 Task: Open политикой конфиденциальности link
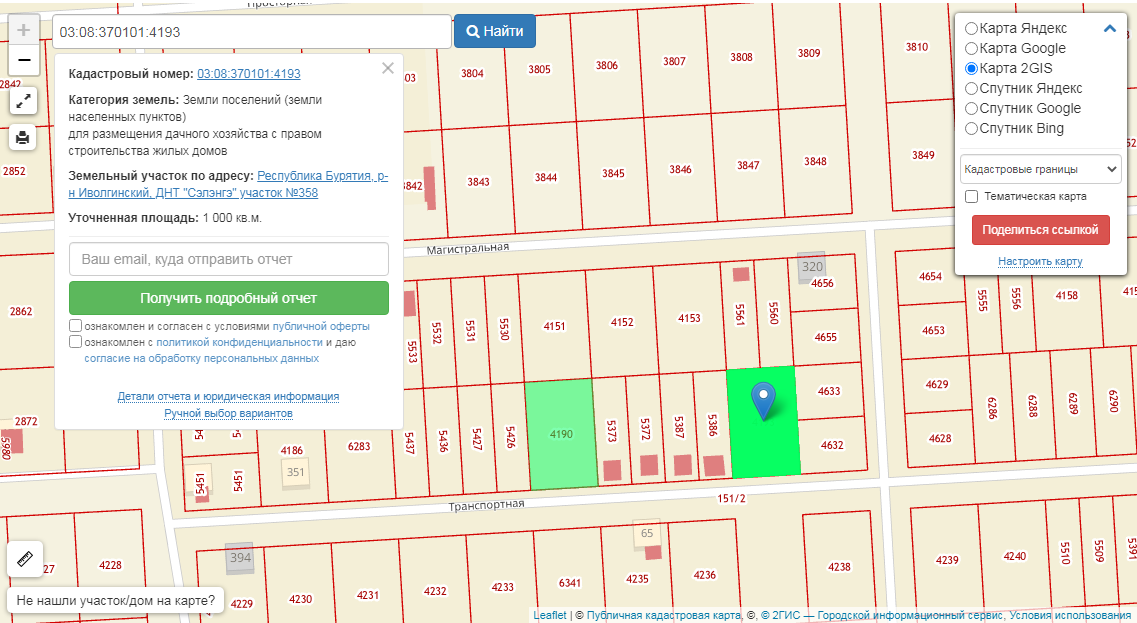239,342
